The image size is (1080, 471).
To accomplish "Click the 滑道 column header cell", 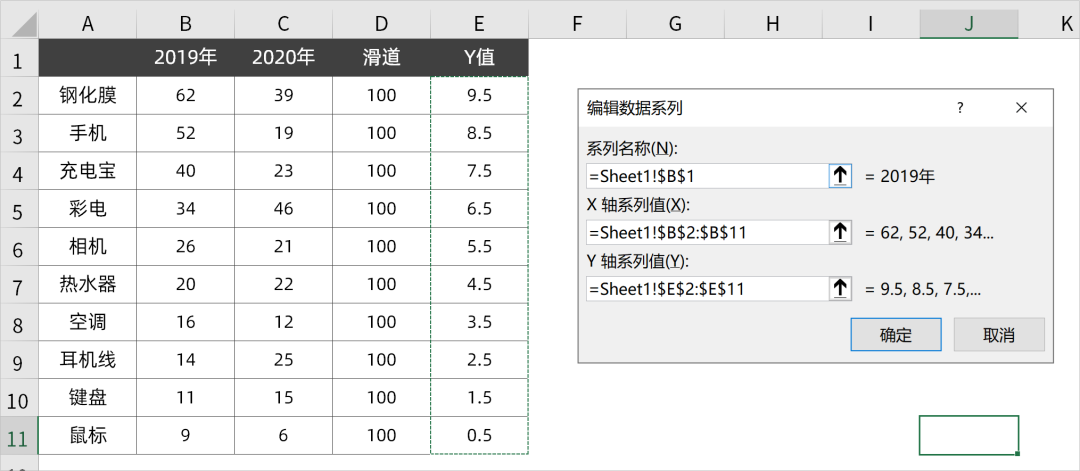I will click(x=381, y=58).
